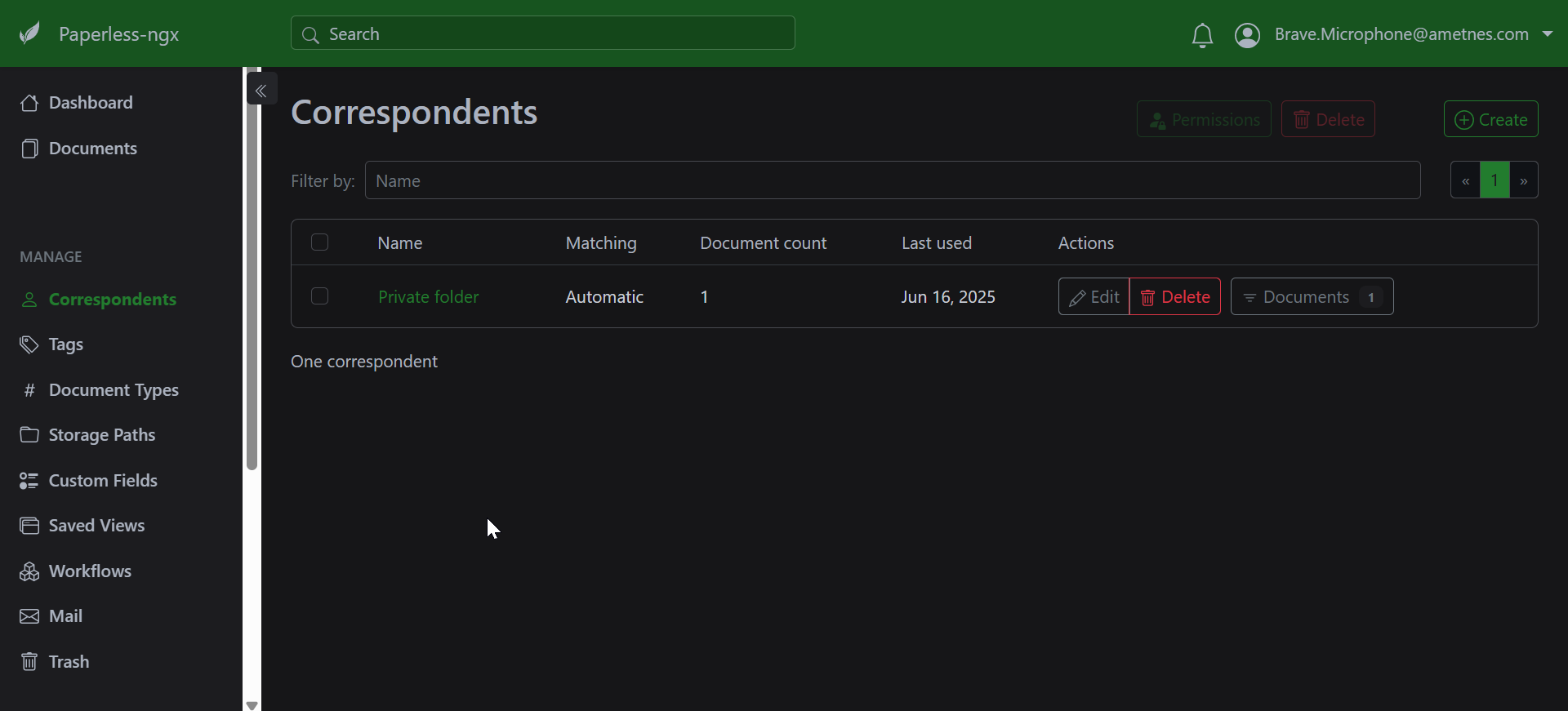This screenshot has width=1568, height=711.
Task: Expand the user account dropdown arrow
Action: (x=1548, y=34)
